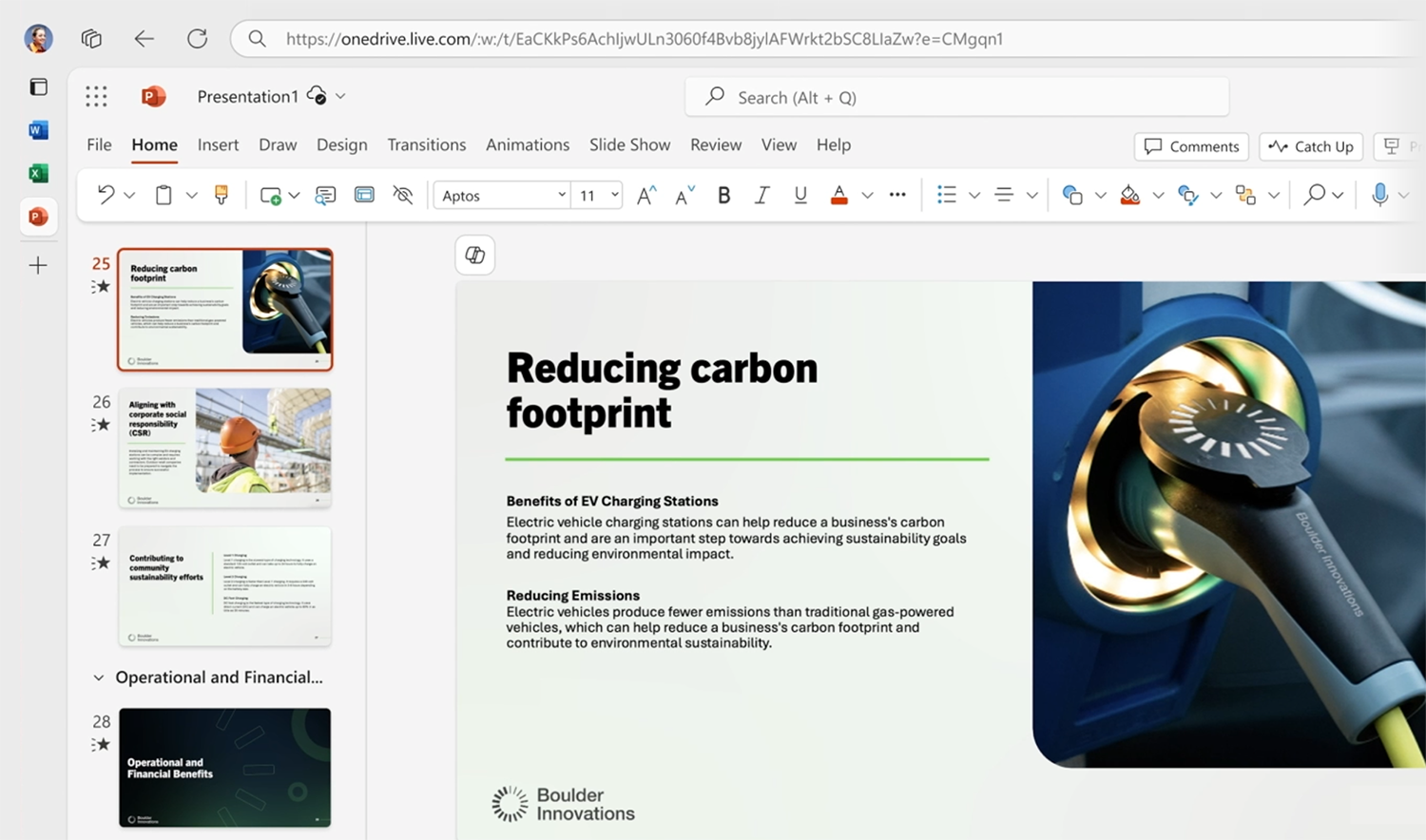Click the Shape Outline icon
The width and height of the screenshot is (1426, 840).
[1187, 196]
